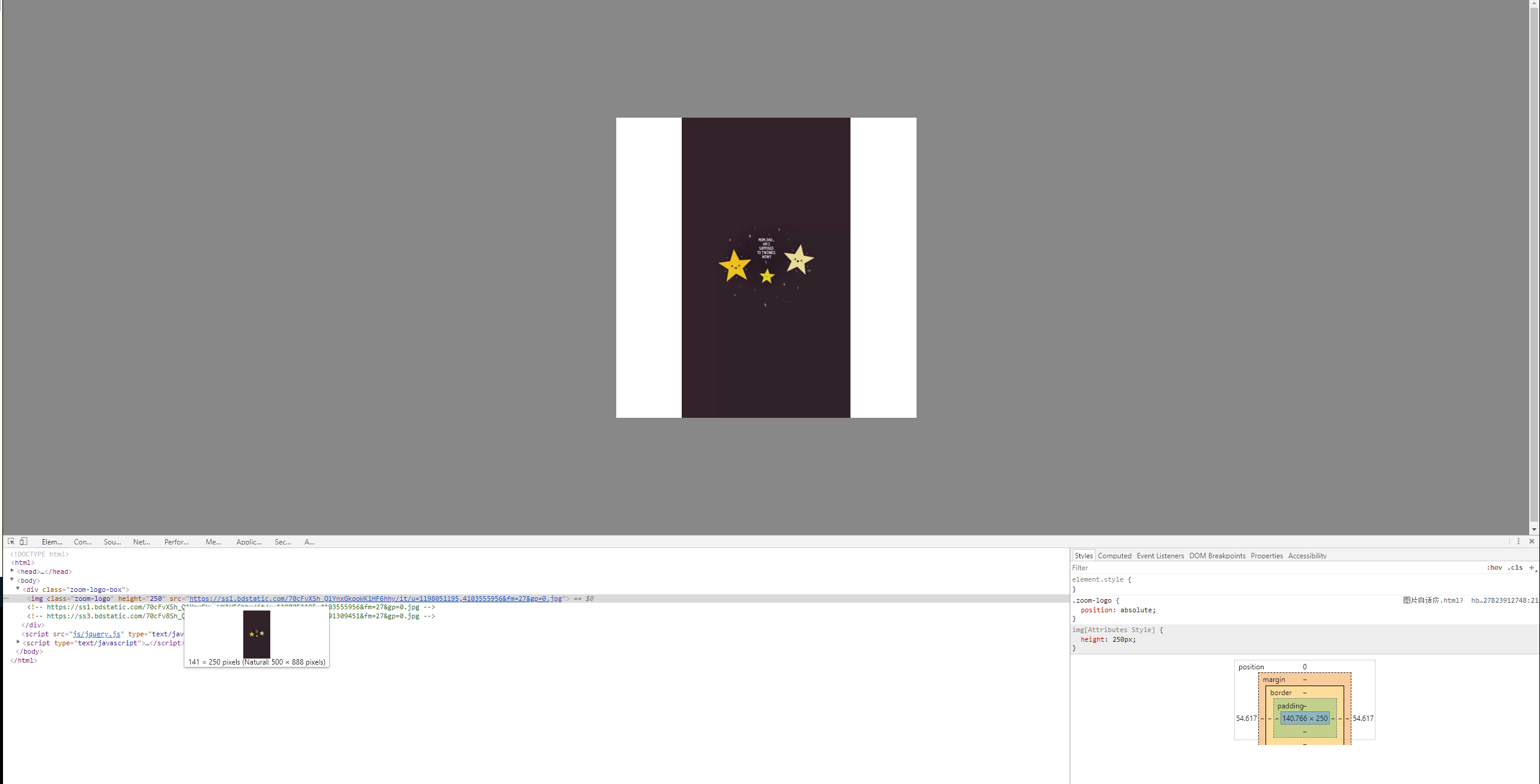Click the ss1.bdstatic.com comment line
This screenshot has height=784, width=1540.
click(231, 607)
